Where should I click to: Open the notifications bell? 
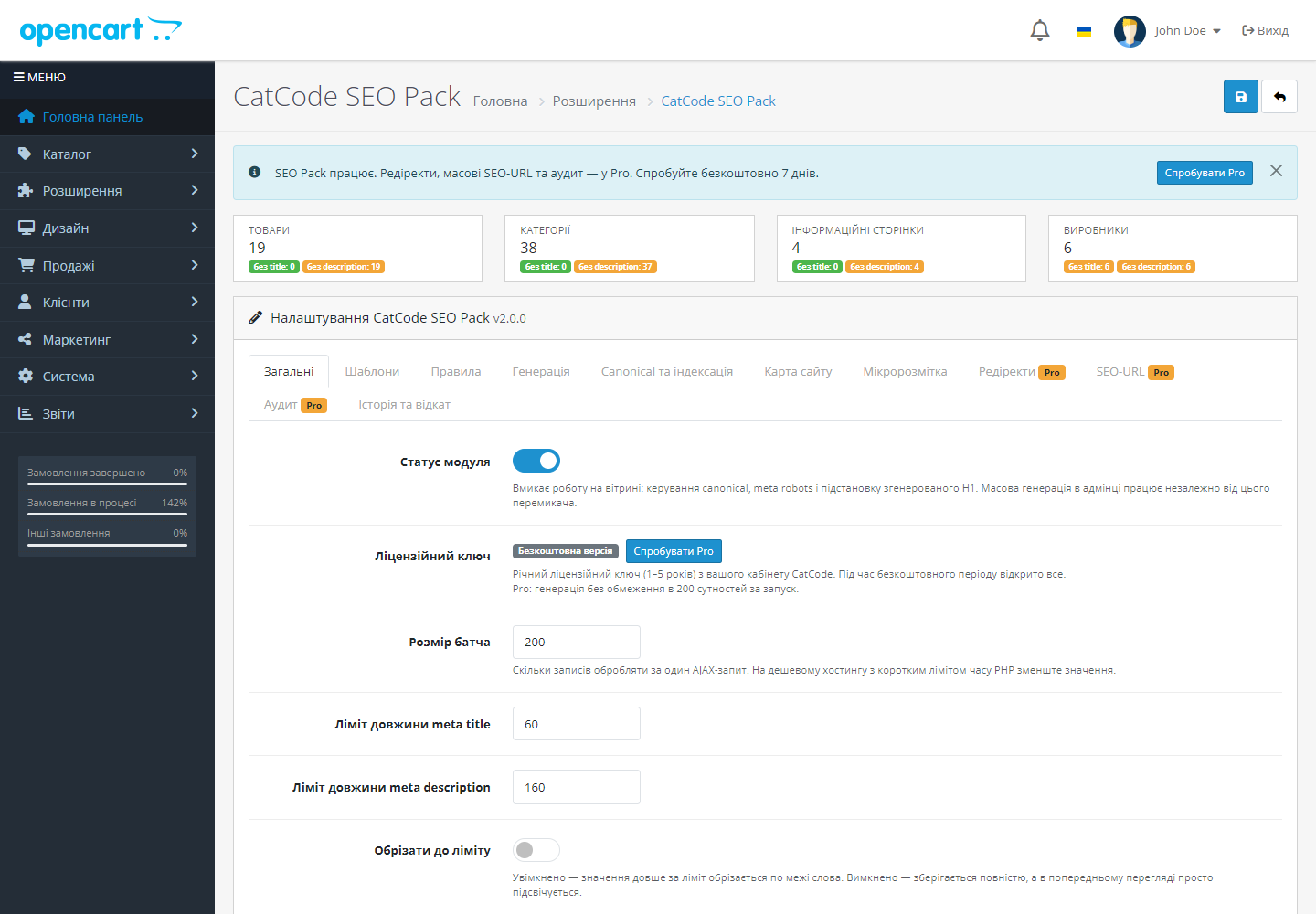click(1040, 30)
